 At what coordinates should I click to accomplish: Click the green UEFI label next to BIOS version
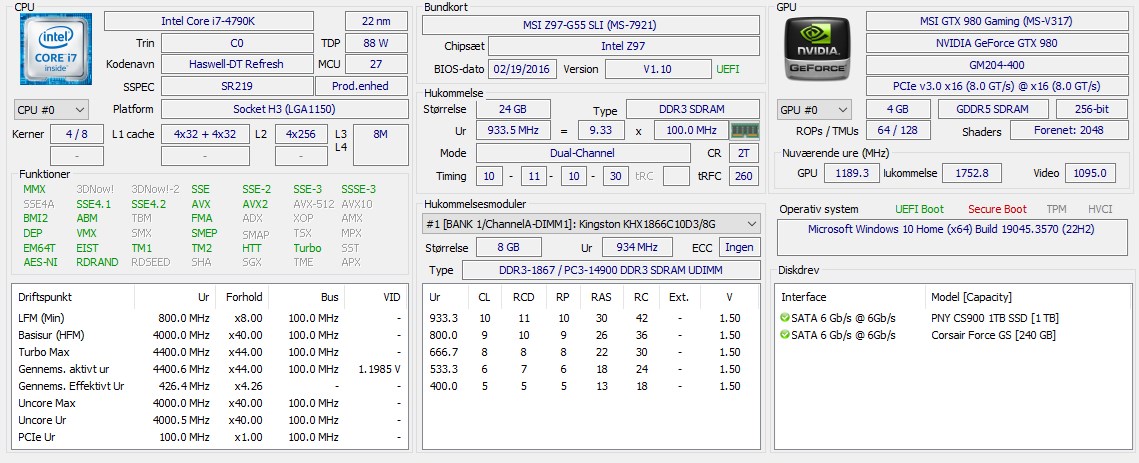click(x=728, y=69)
